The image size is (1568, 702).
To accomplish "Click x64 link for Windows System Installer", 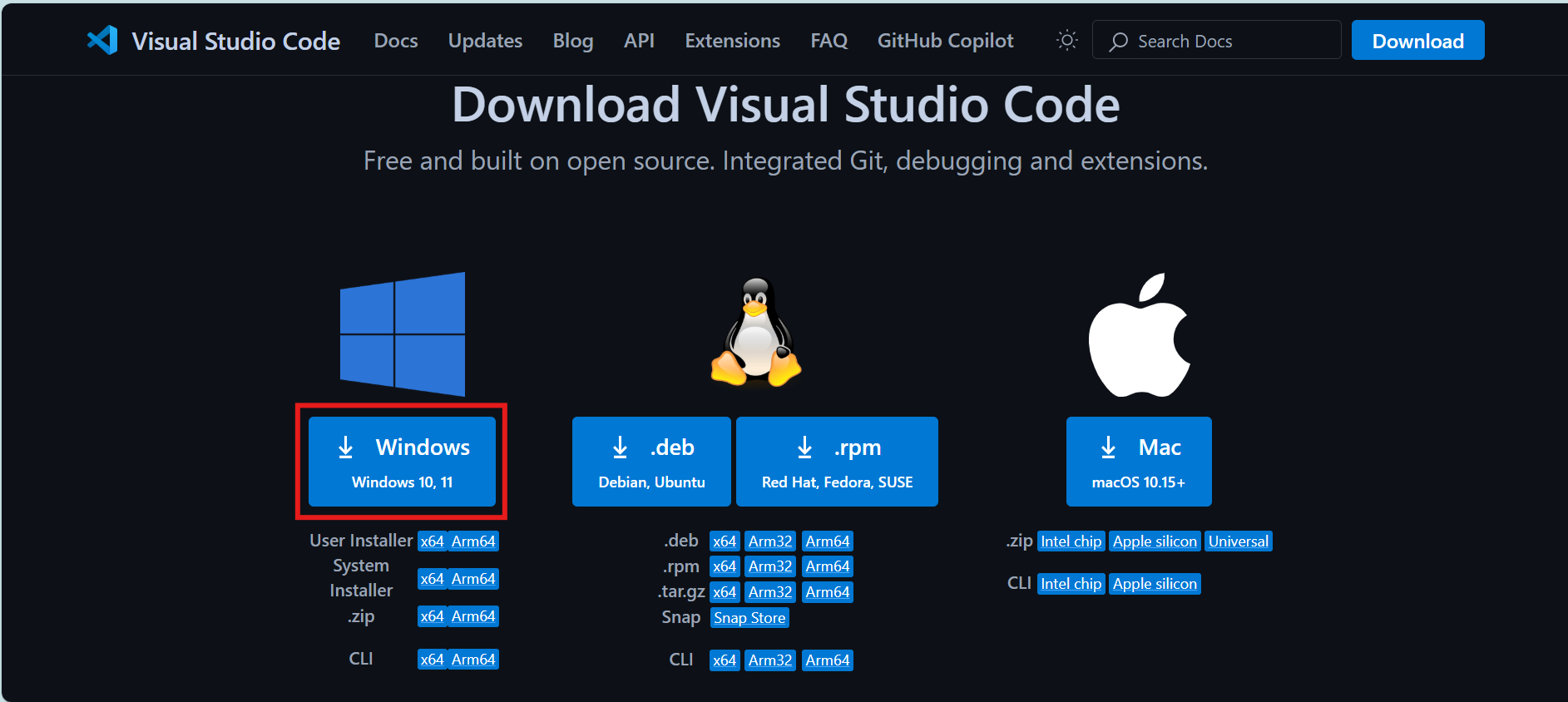I will coord(432,579).
